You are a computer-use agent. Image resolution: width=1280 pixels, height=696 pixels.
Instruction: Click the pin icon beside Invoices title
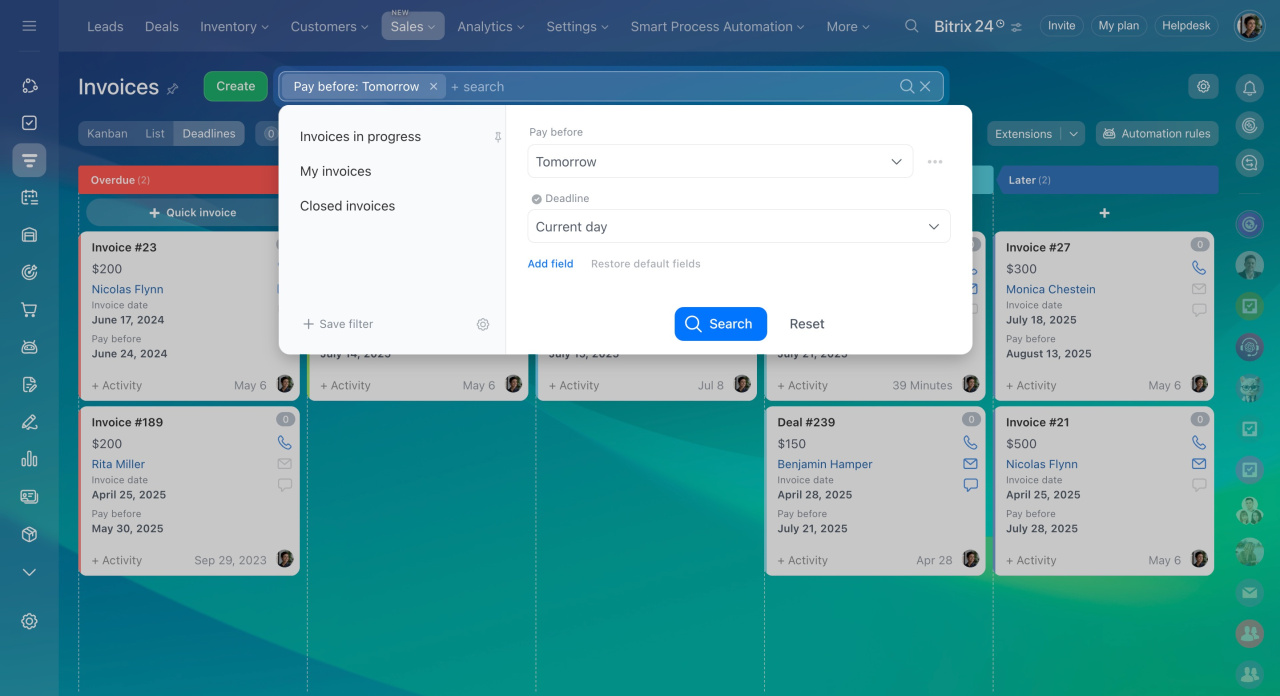(x=173, y=89)
